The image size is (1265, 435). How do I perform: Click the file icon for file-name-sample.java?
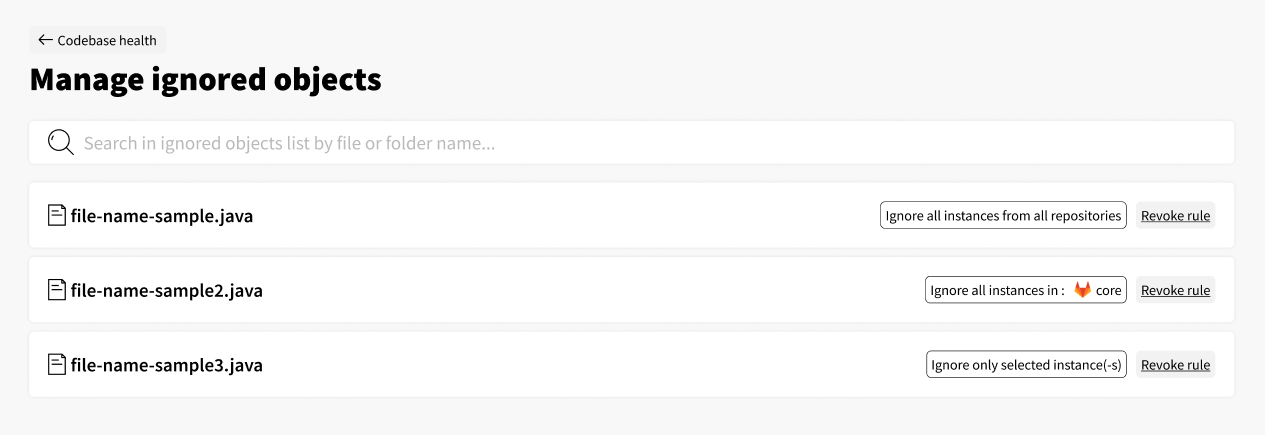coord(57,215)
